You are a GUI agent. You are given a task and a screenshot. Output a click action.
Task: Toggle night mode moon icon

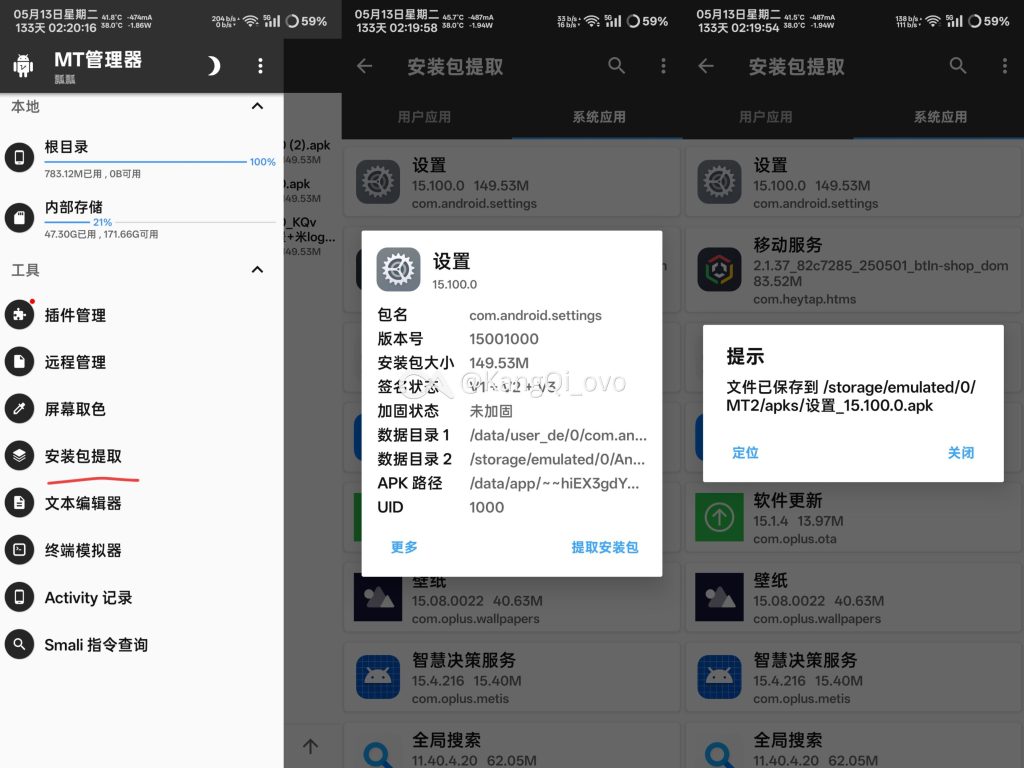point(213,66)
